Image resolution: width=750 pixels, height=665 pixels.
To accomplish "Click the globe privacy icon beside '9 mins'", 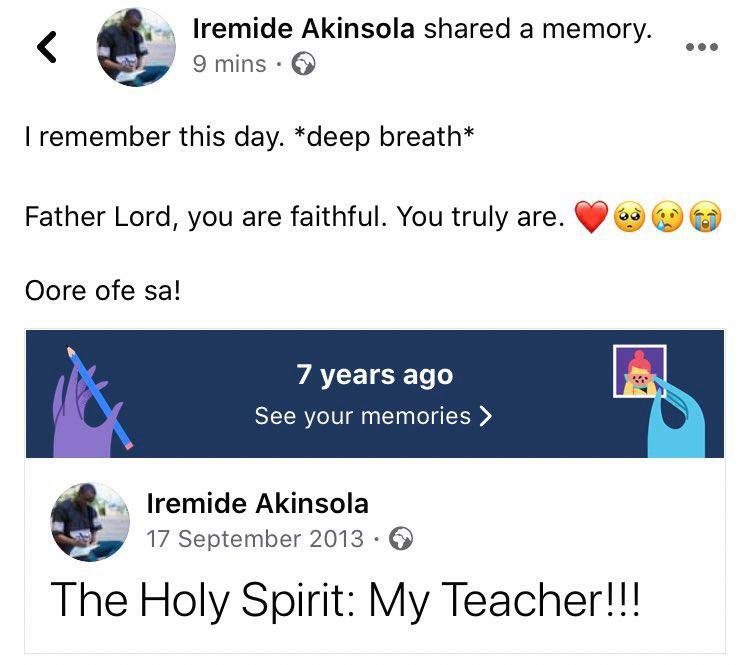I will point(303,64).
